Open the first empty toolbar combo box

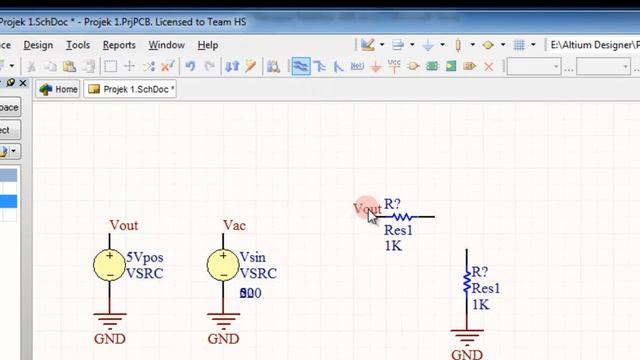pyautogui.click(x=534, y=67)
